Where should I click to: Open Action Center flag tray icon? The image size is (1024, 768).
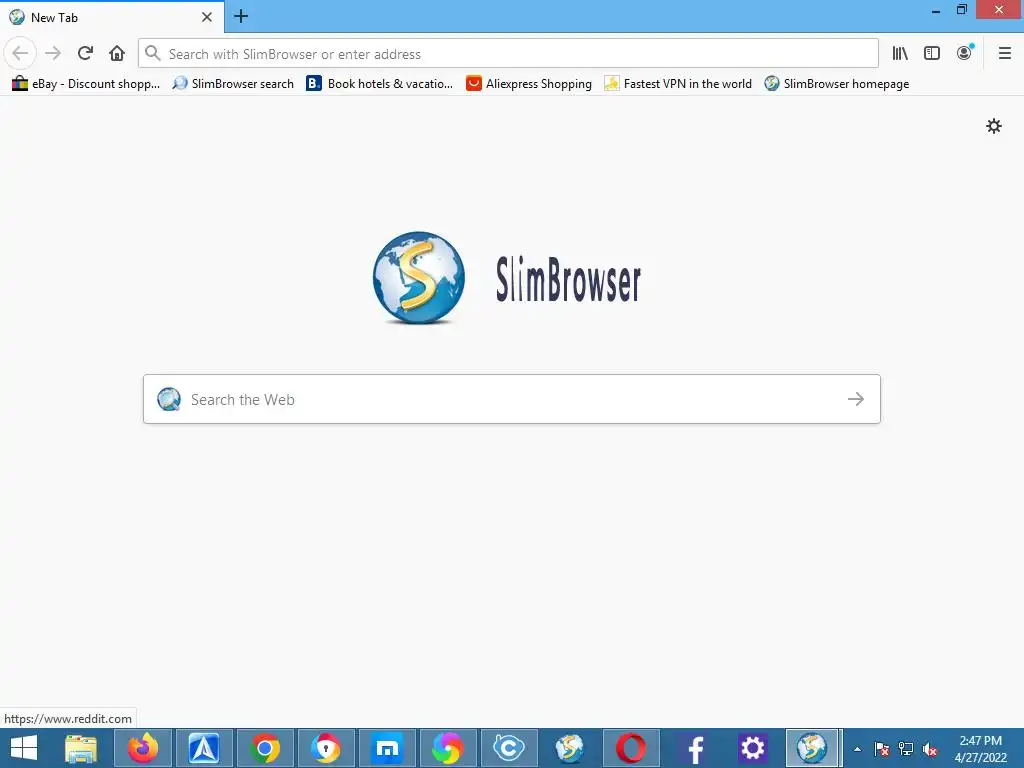click(x=882, y=749)
